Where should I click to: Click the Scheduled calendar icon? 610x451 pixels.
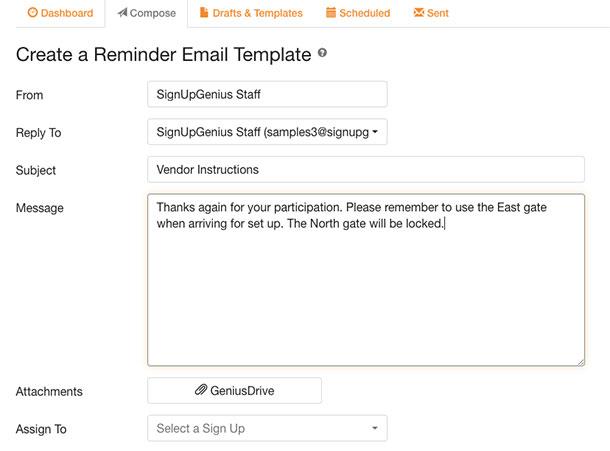(x=331, y=12)
